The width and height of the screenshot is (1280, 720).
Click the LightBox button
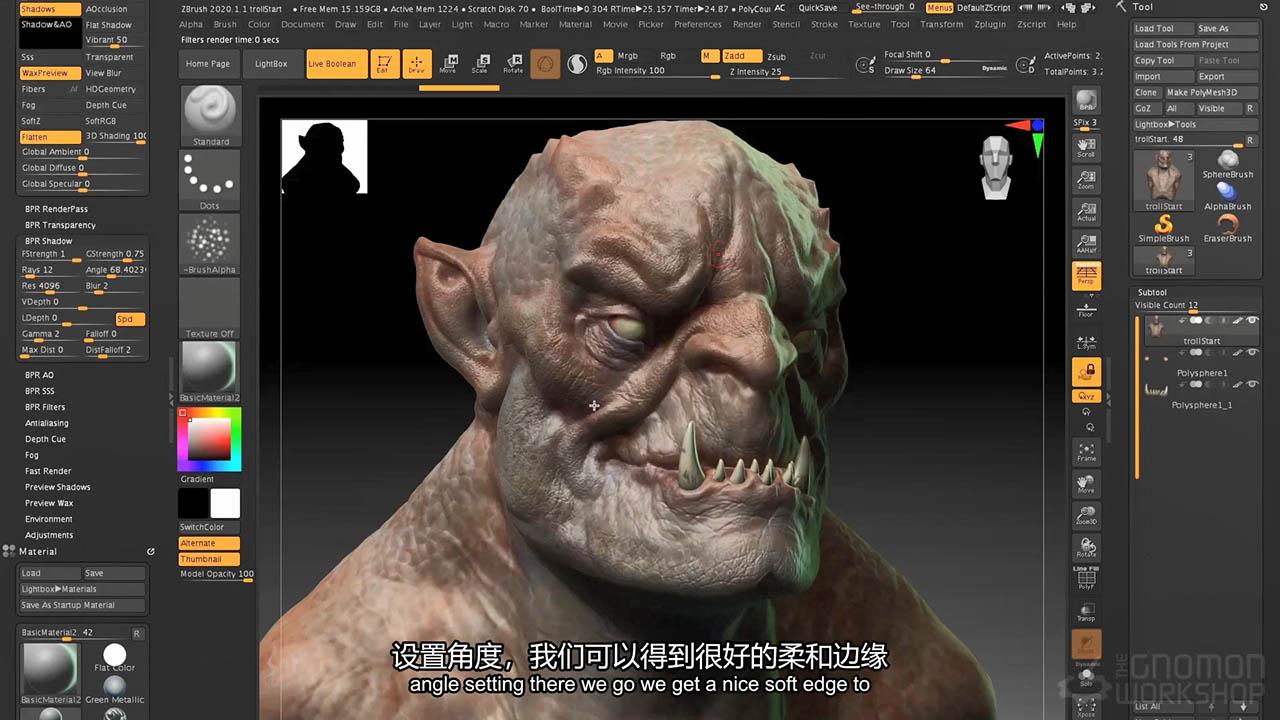click(271, 64)
